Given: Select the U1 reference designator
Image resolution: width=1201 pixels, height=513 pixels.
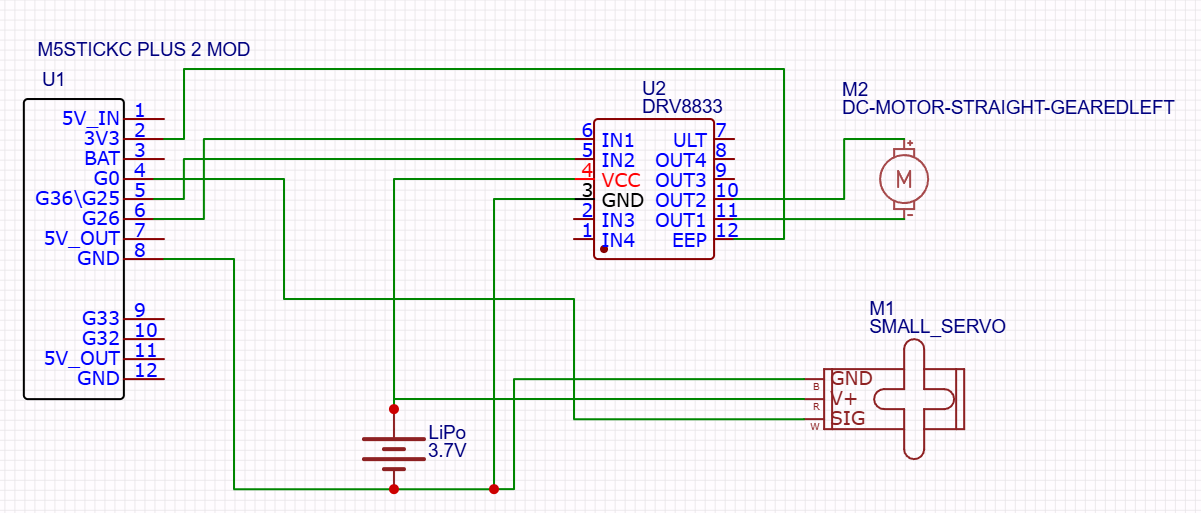Looking at the screenshot, I should click(53, 78).
